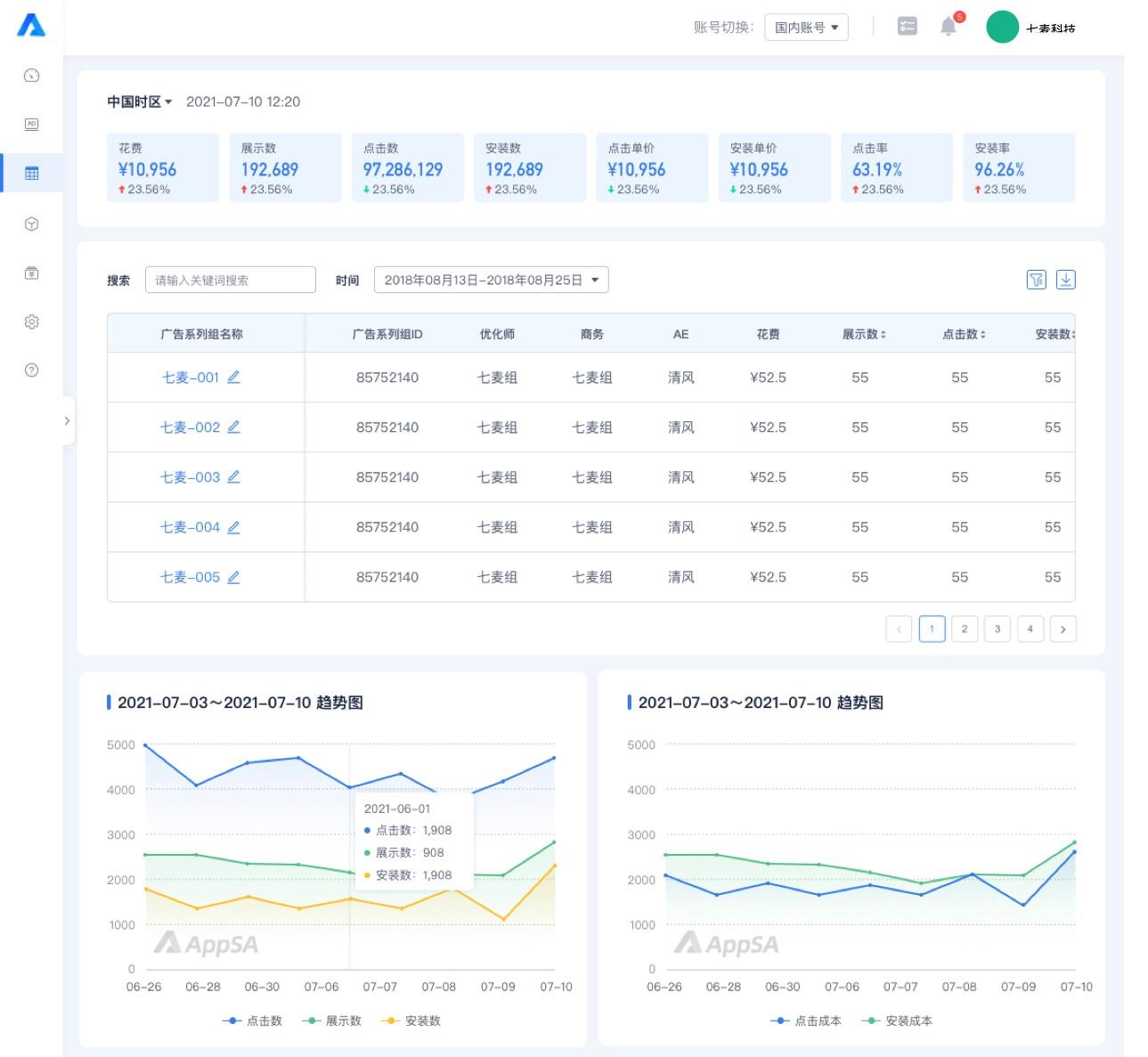Screen dimensions: 1148x1057
Task: Sort by the 展示数 column header
Action: 864,334
